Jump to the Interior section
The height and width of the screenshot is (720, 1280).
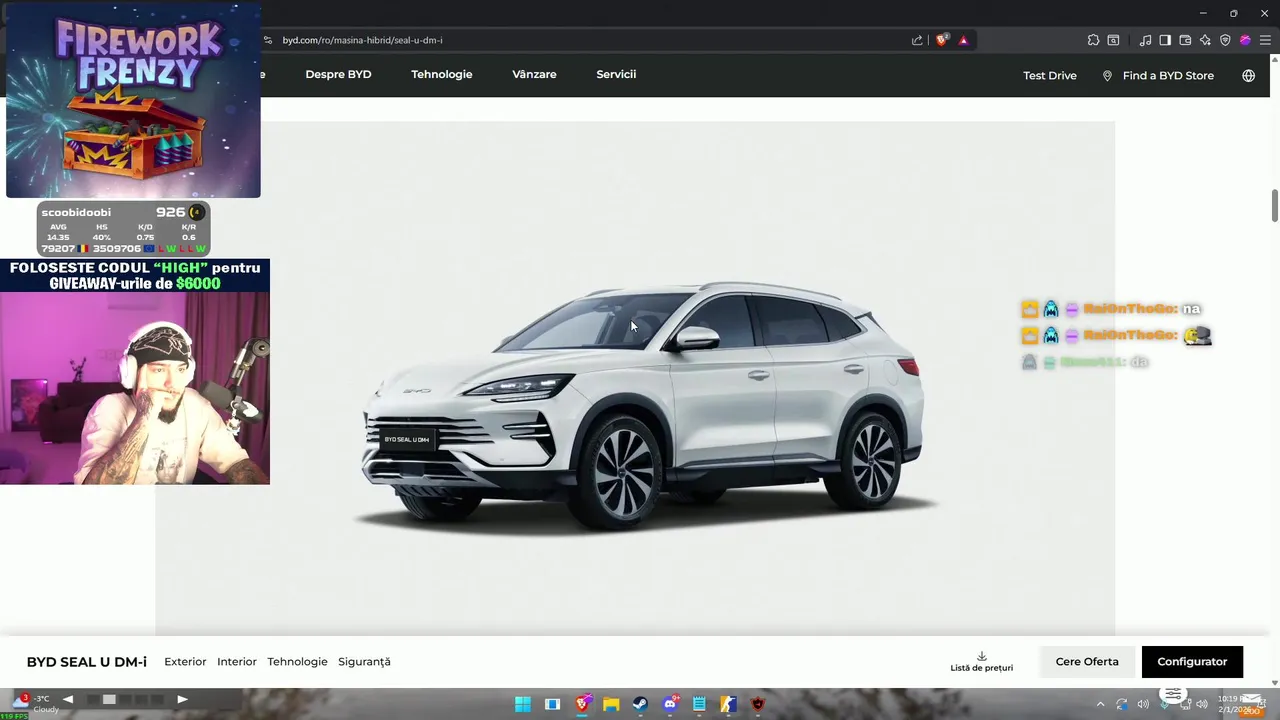tap(237, 662)
